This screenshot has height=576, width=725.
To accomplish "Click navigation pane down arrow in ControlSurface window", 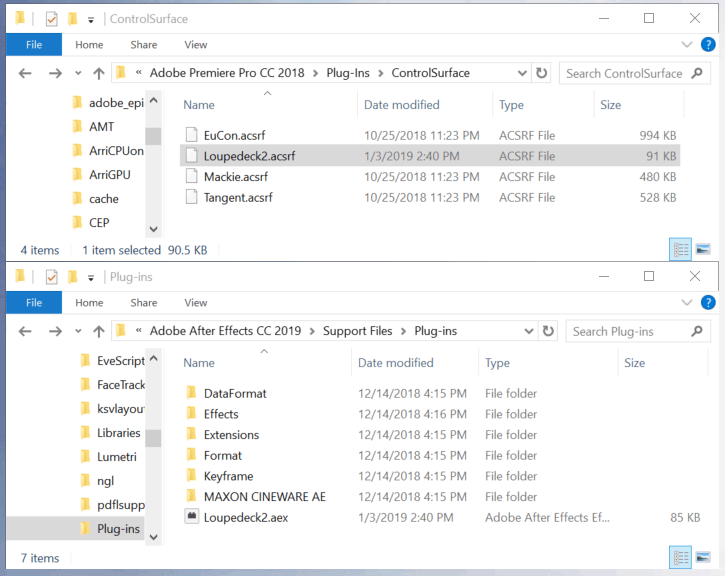I will click(x=154, y=229).
